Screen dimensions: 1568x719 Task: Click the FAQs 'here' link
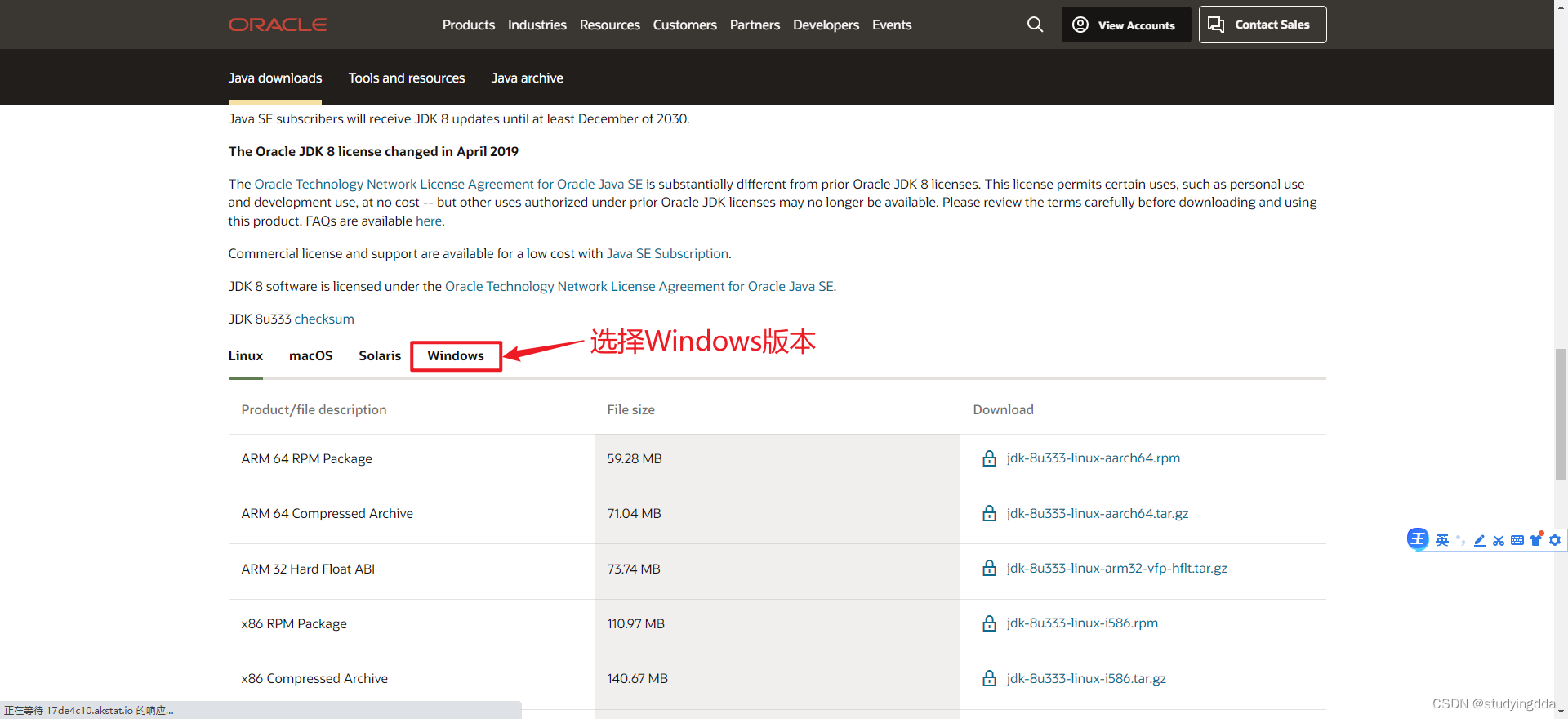(x=429, y=221)
